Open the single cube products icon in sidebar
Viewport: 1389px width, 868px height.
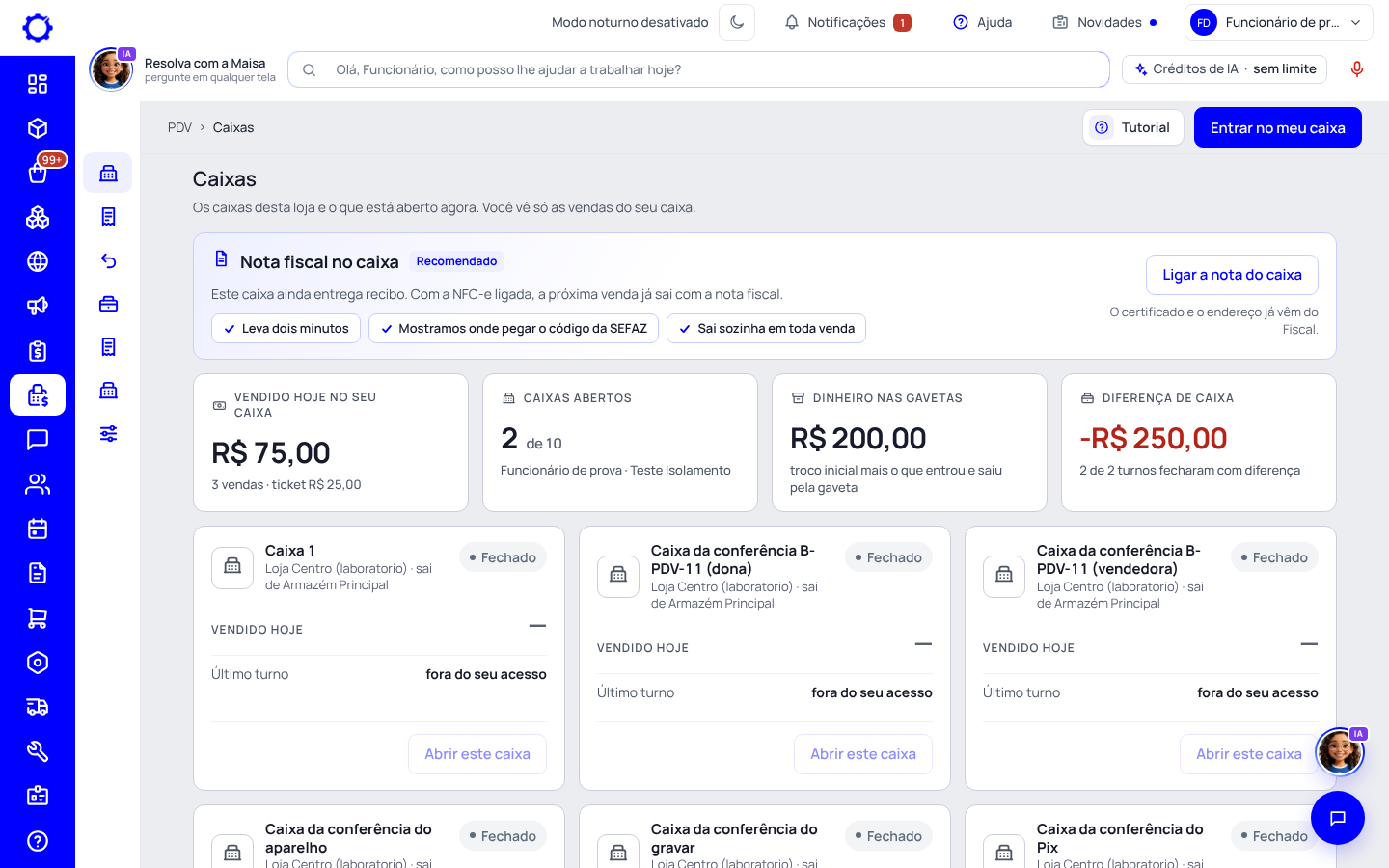coord(38,128)
